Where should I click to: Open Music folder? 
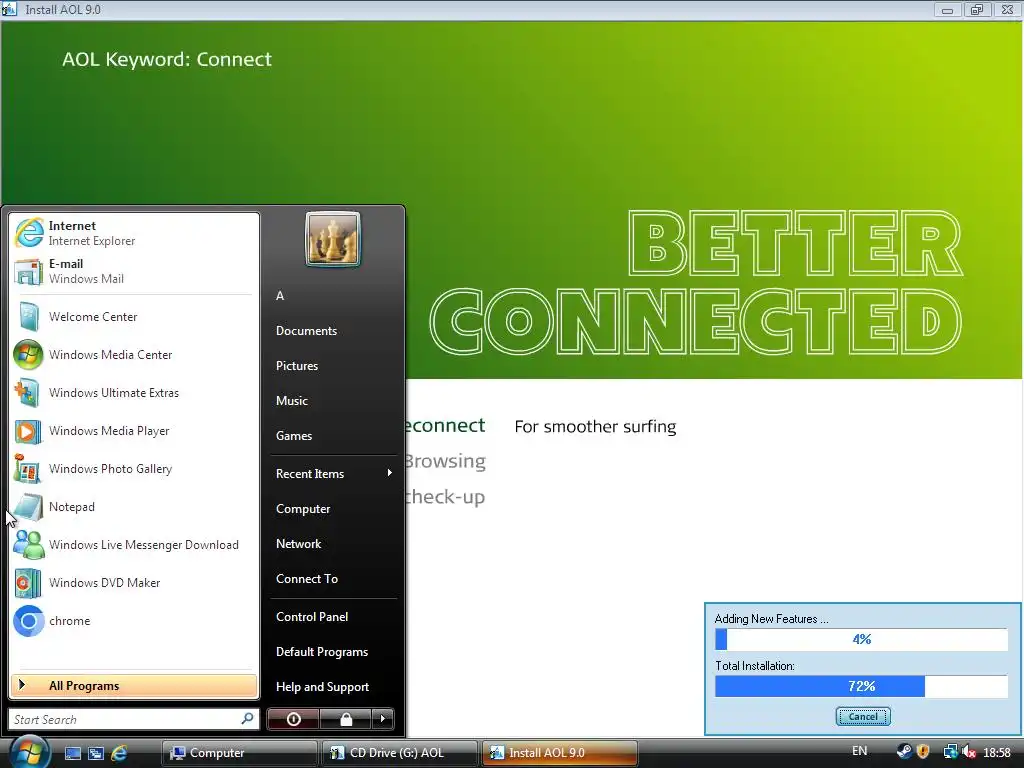[333, 401]
